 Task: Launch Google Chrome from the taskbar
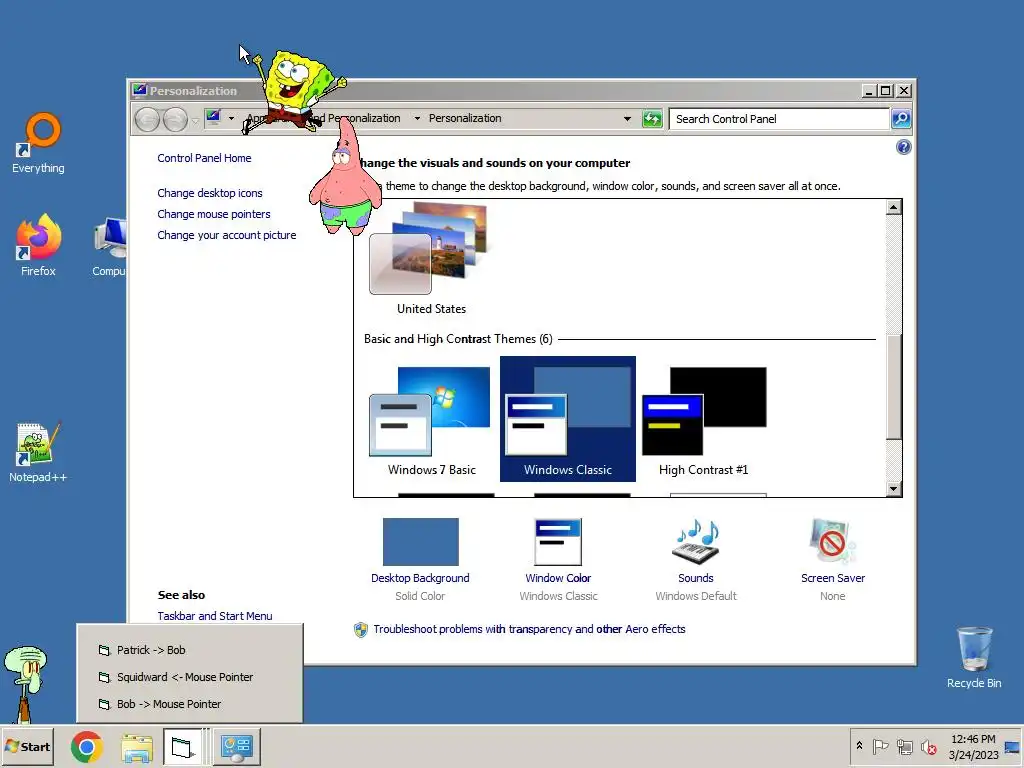point(87,747)
